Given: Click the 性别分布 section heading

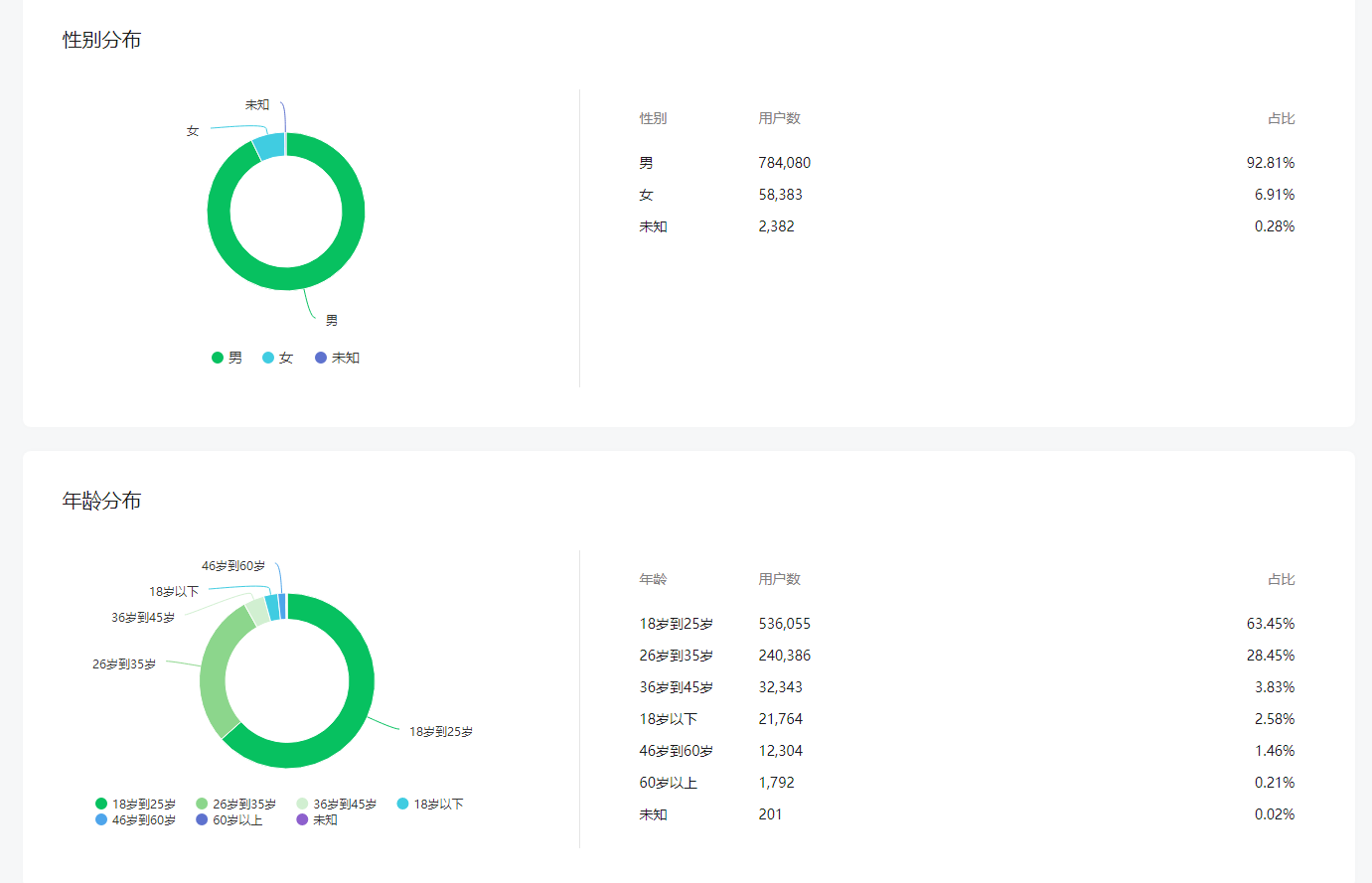Looking at the screenshot, I should 101,40.
